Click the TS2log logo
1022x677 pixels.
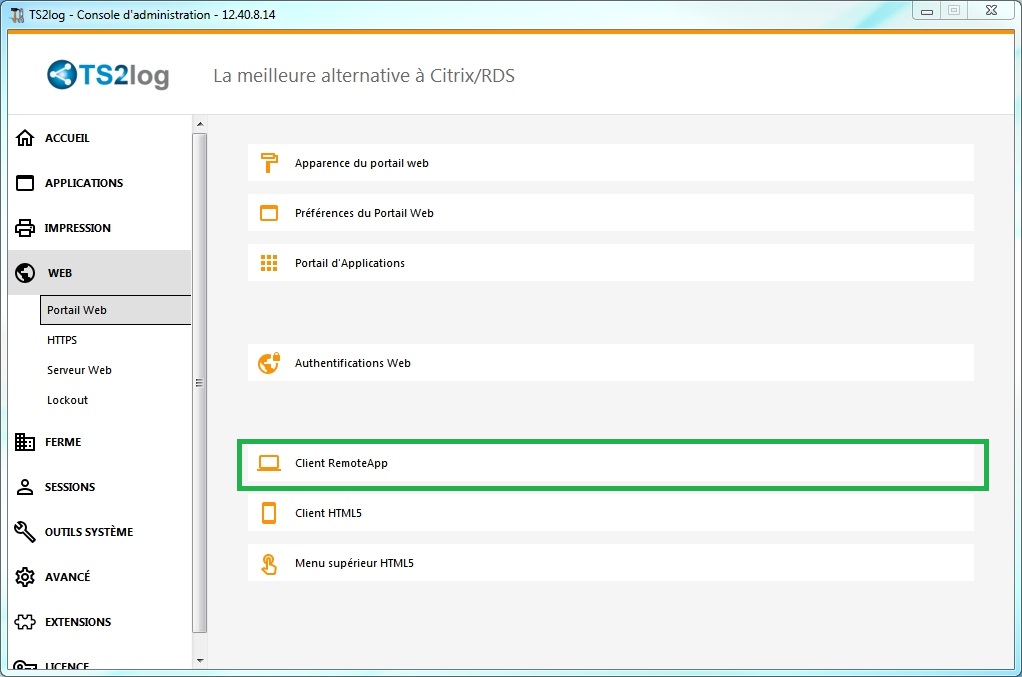108,75
